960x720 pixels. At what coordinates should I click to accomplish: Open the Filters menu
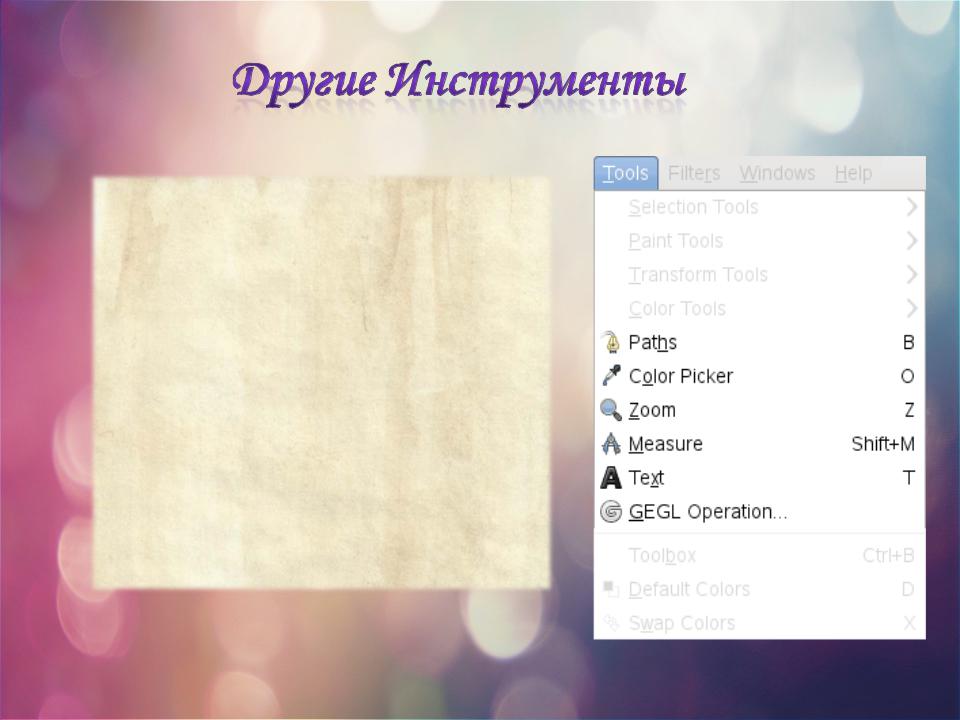[694, 174]
